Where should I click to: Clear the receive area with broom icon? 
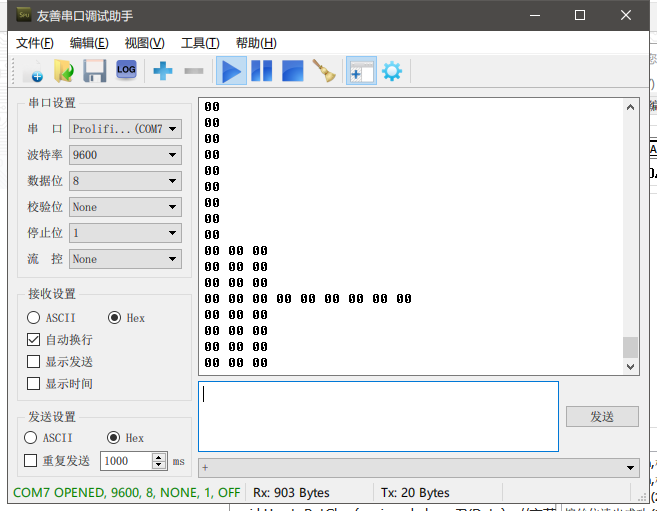323,71
